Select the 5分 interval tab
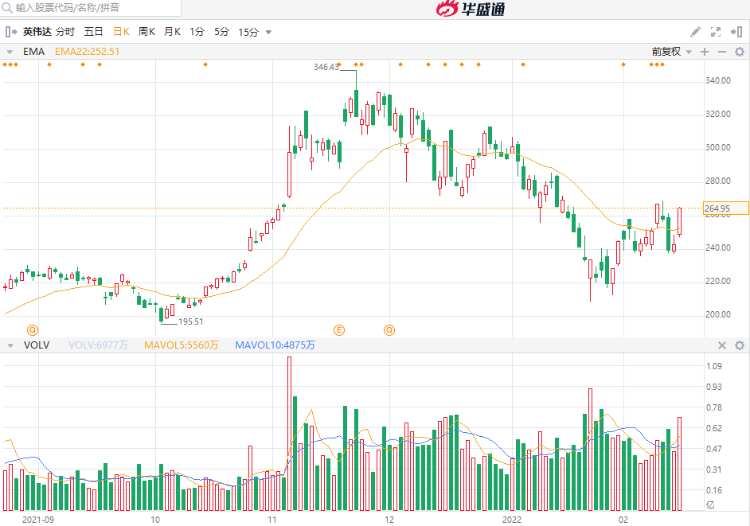 pyautogui.click(x=221, y=32)
